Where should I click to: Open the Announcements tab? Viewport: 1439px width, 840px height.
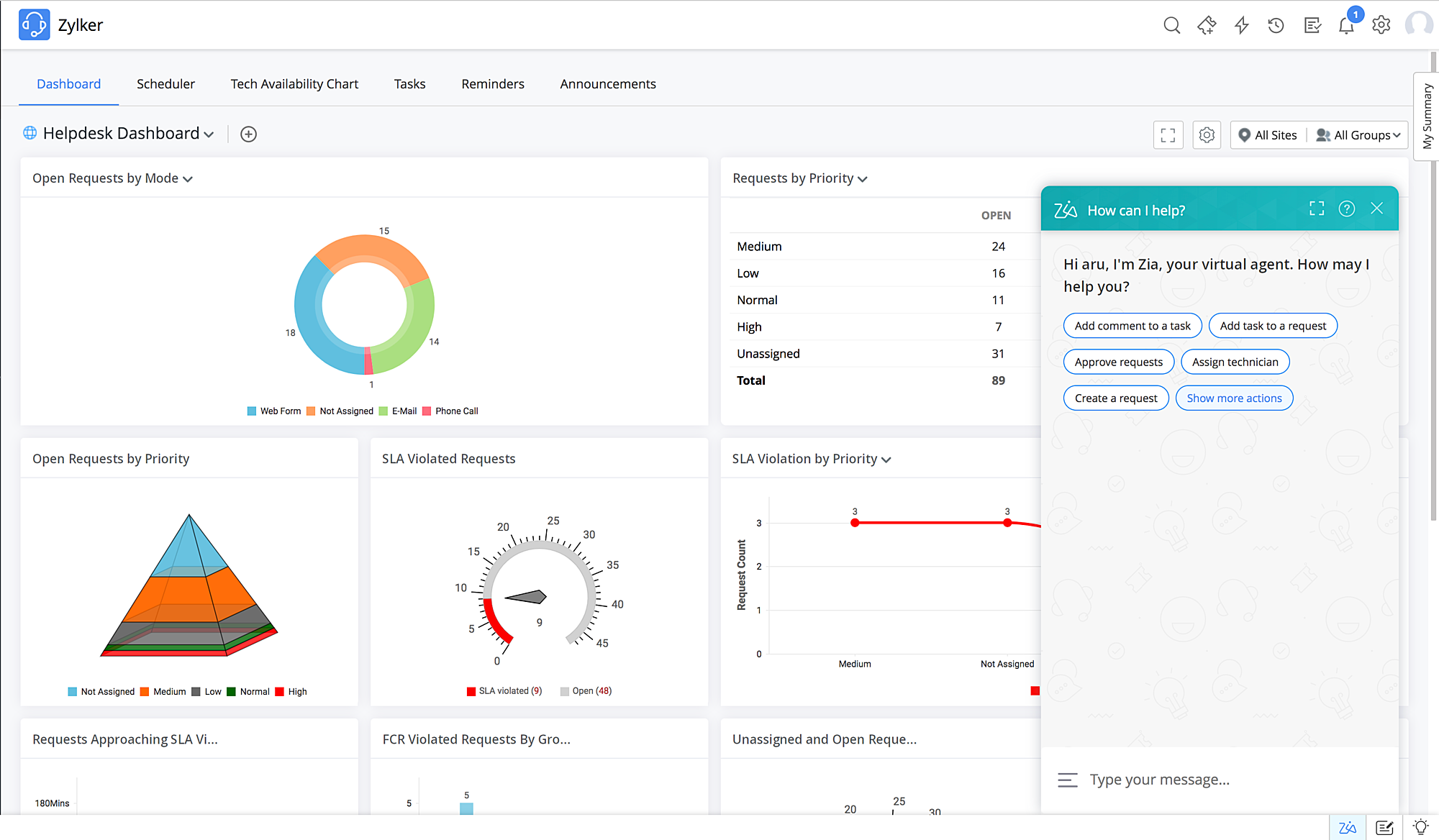click(607, 84)
